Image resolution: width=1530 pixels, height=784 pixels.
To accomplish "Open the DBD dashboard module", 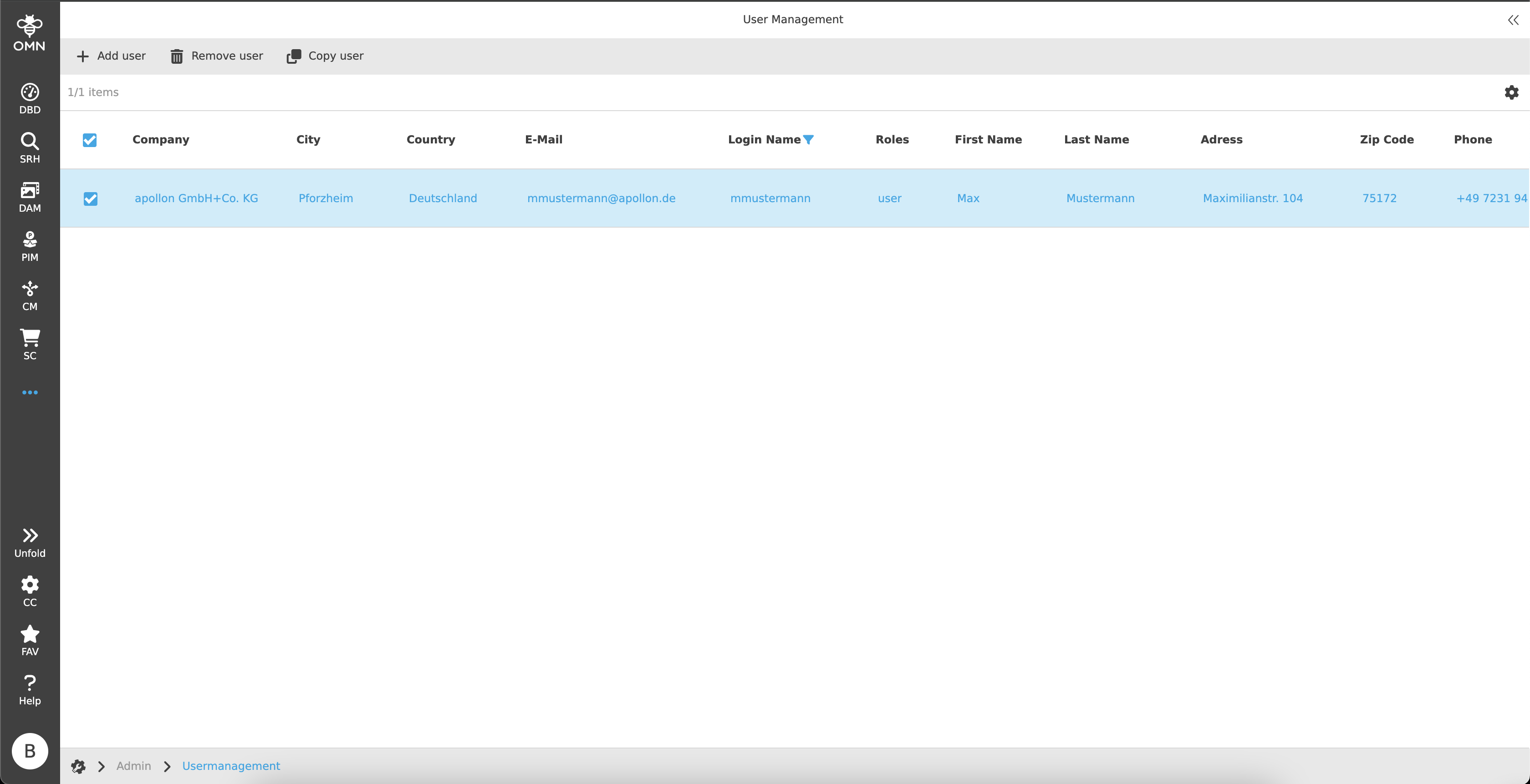I will (30, 99).
